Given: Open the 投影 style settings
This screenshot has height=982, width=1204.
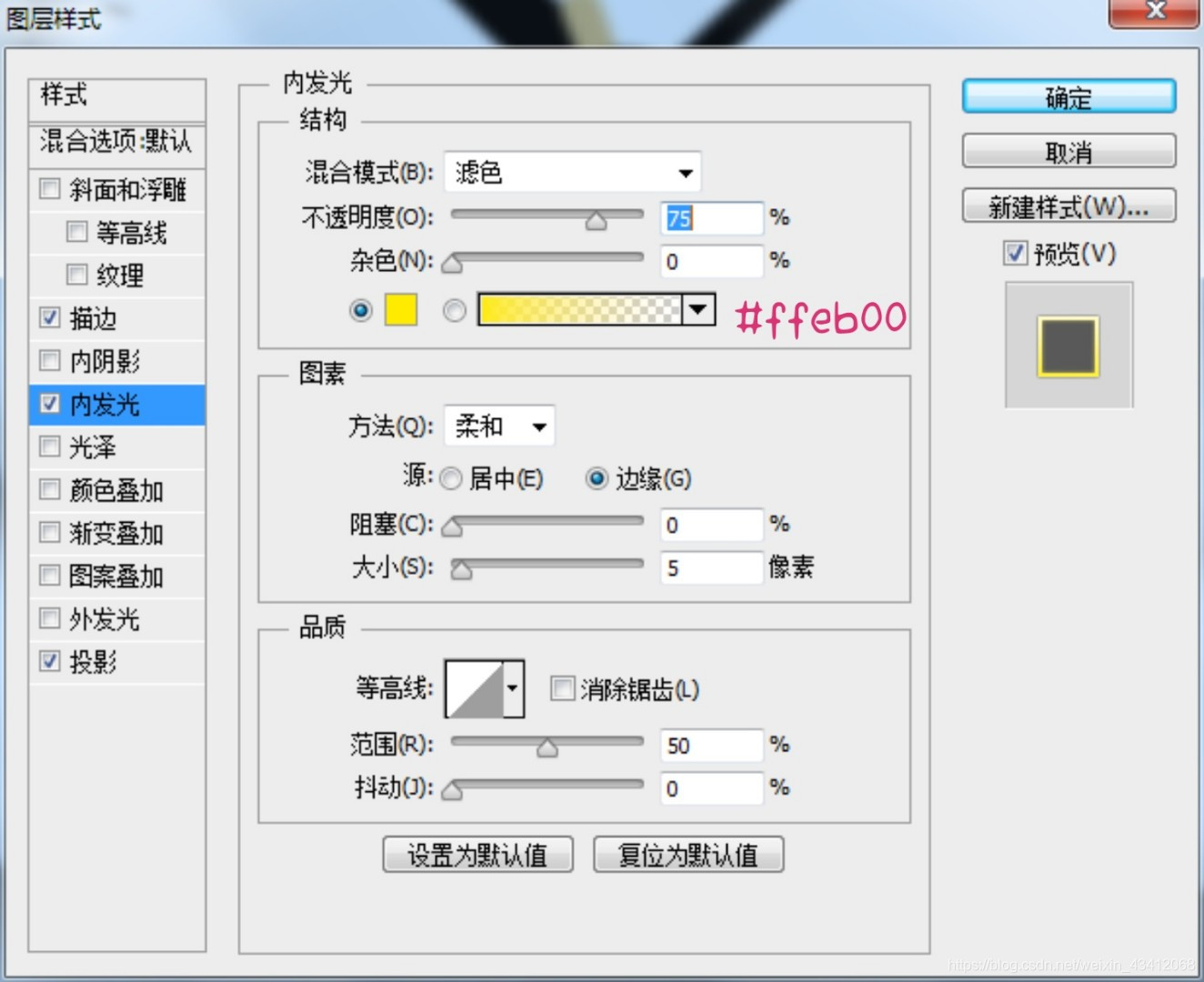Looking at the screenshot, I should pos(93,662).
